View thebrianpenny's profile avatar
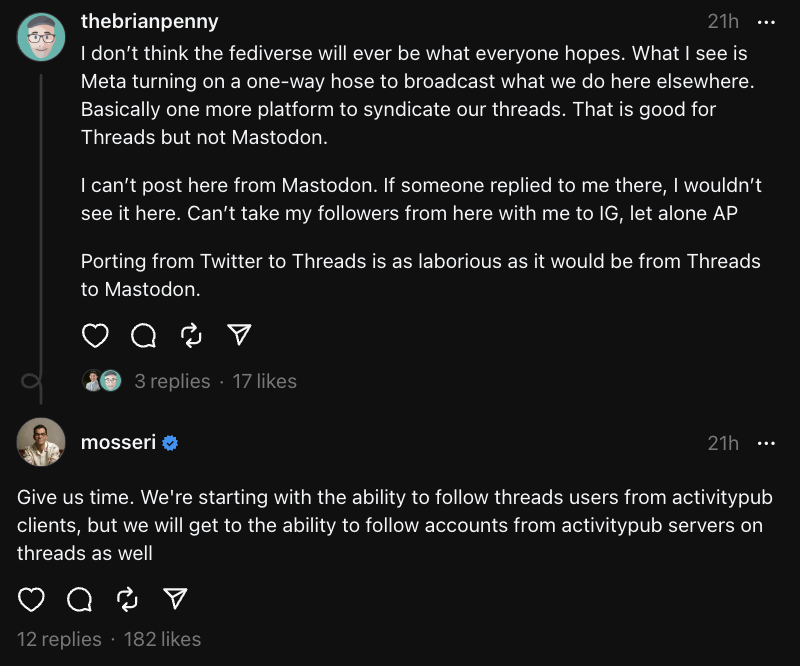Image resolution: width=800 pixels, height=666 pixels. click(41, 38)
